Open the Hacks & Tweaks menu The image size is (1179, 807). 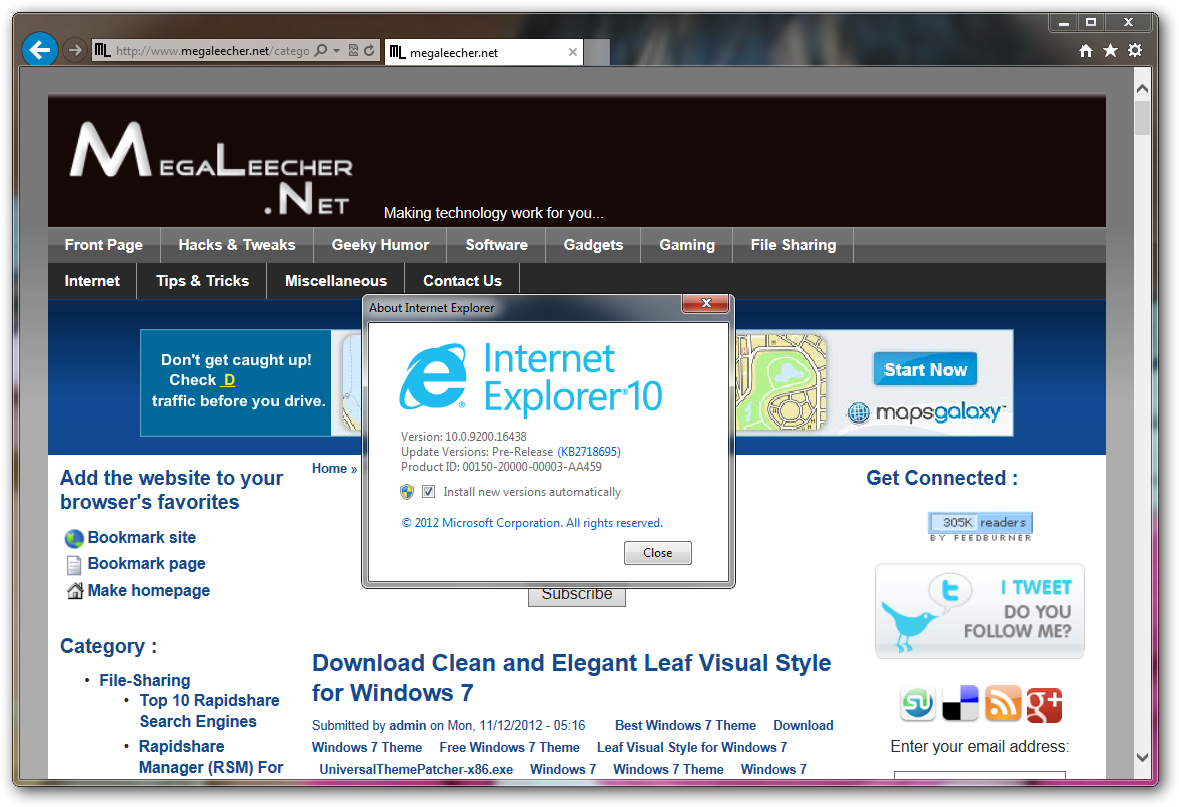237,244
